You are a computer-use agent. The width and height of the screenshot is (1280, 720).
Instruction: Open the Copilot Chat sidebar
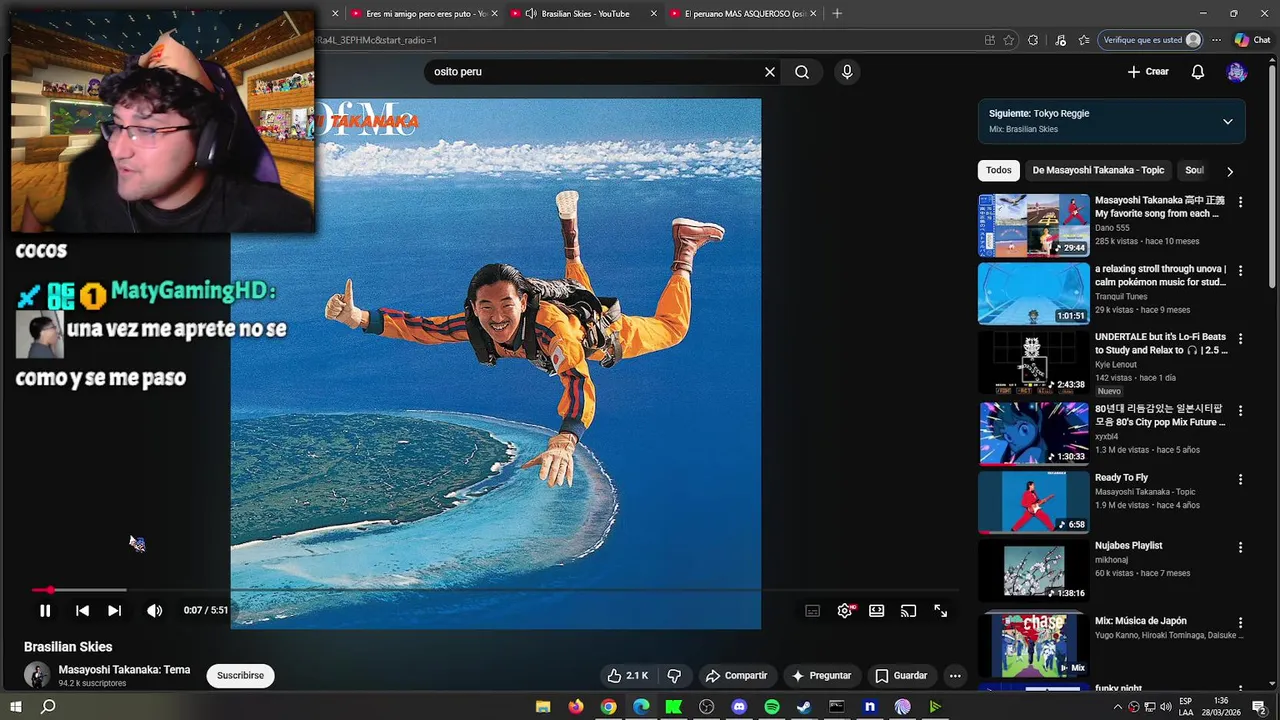(x=1253, y=40)
